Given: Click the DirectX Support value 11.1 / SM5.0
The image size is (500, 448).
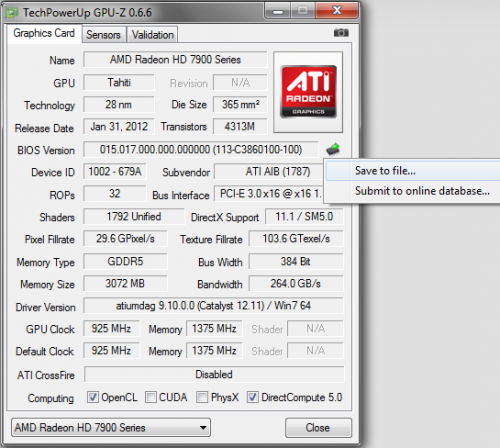Looking at the screenshot, I should pyautogui.click(x=304, y=217).
